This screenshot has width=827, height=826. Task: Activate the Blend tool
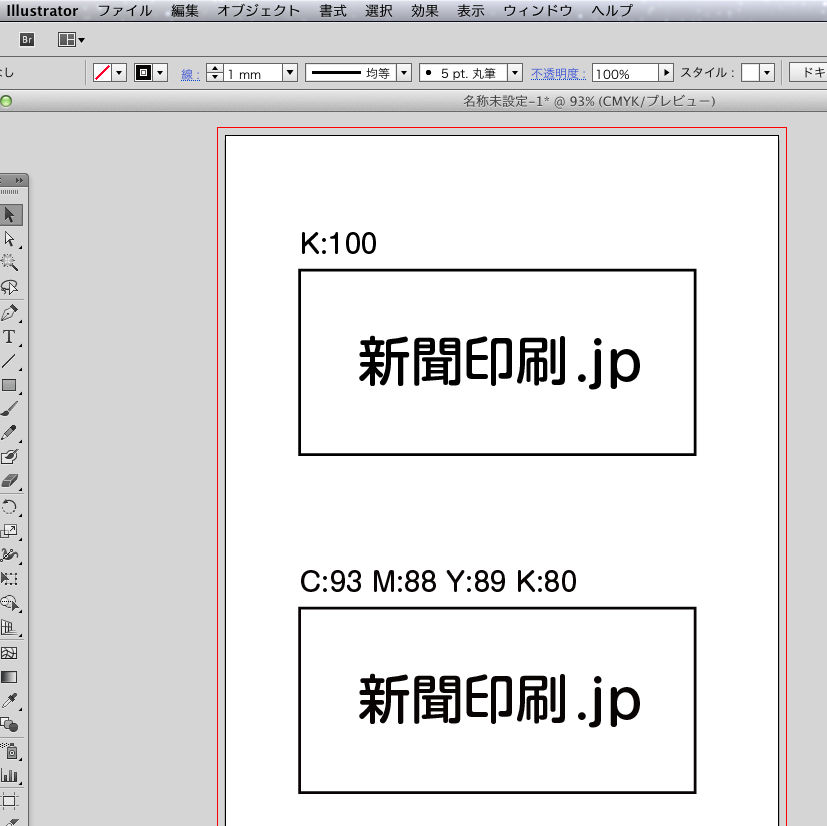click(10, 725)
